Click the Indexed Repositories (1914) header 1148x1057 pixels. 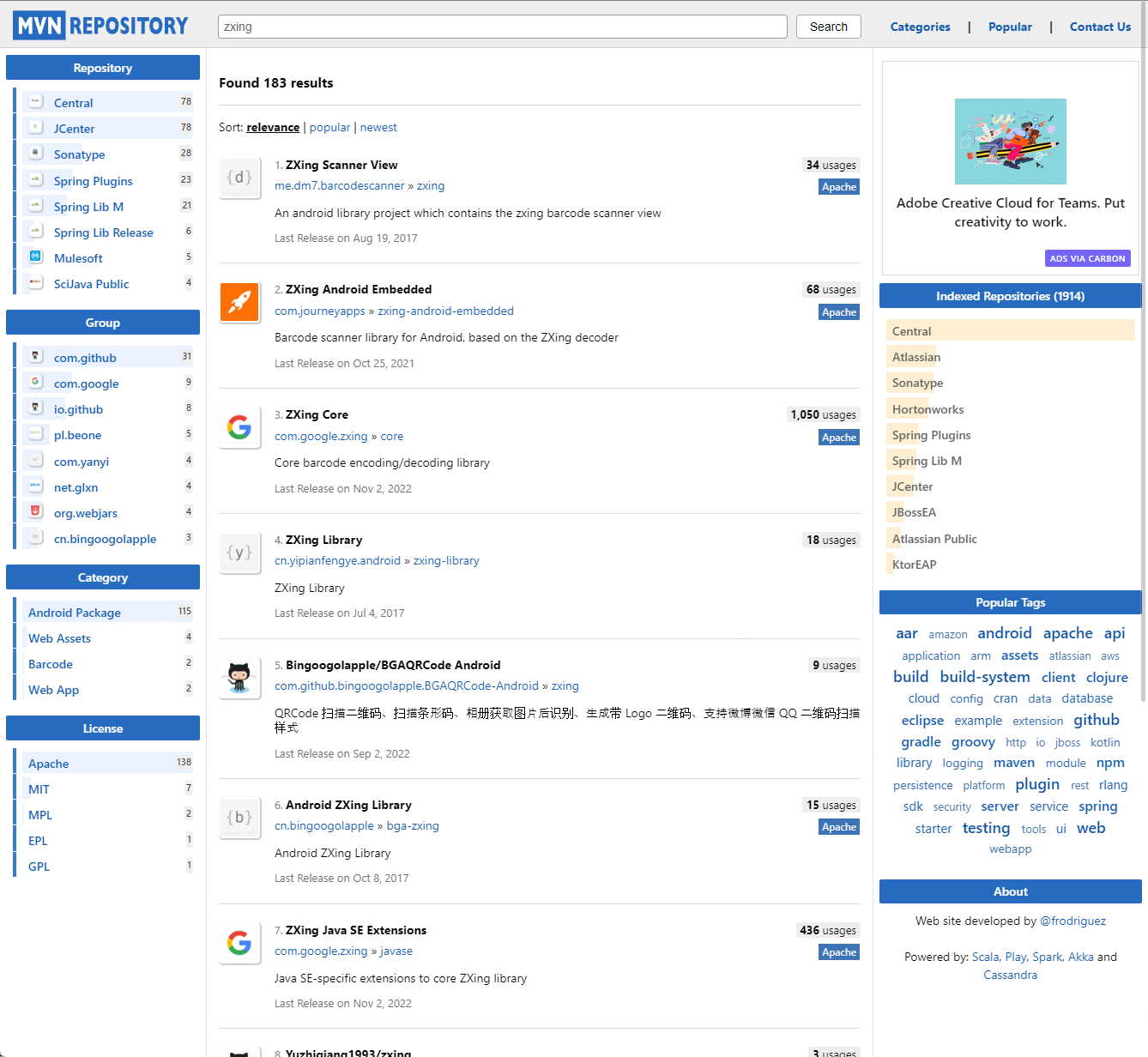(x=1010, y=296)
